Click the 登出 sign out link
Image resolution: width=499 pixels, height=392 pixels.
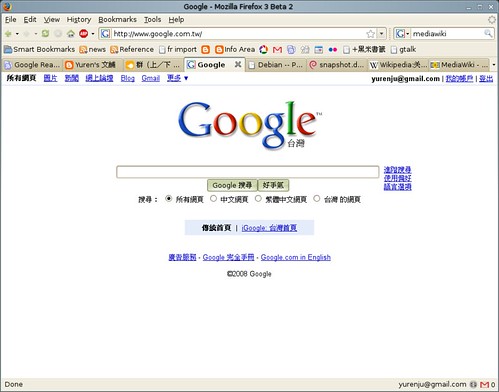click(x=486, y=78)
